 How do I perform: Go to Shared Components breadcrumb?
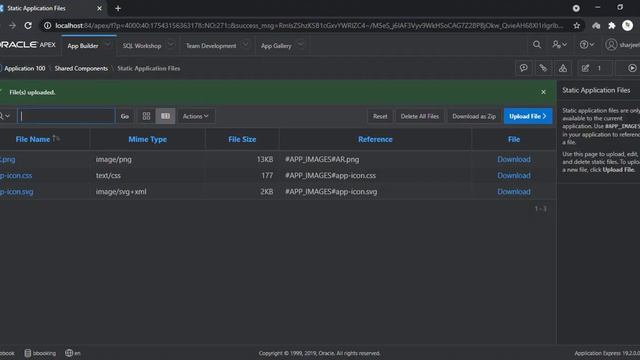point(81,69)
